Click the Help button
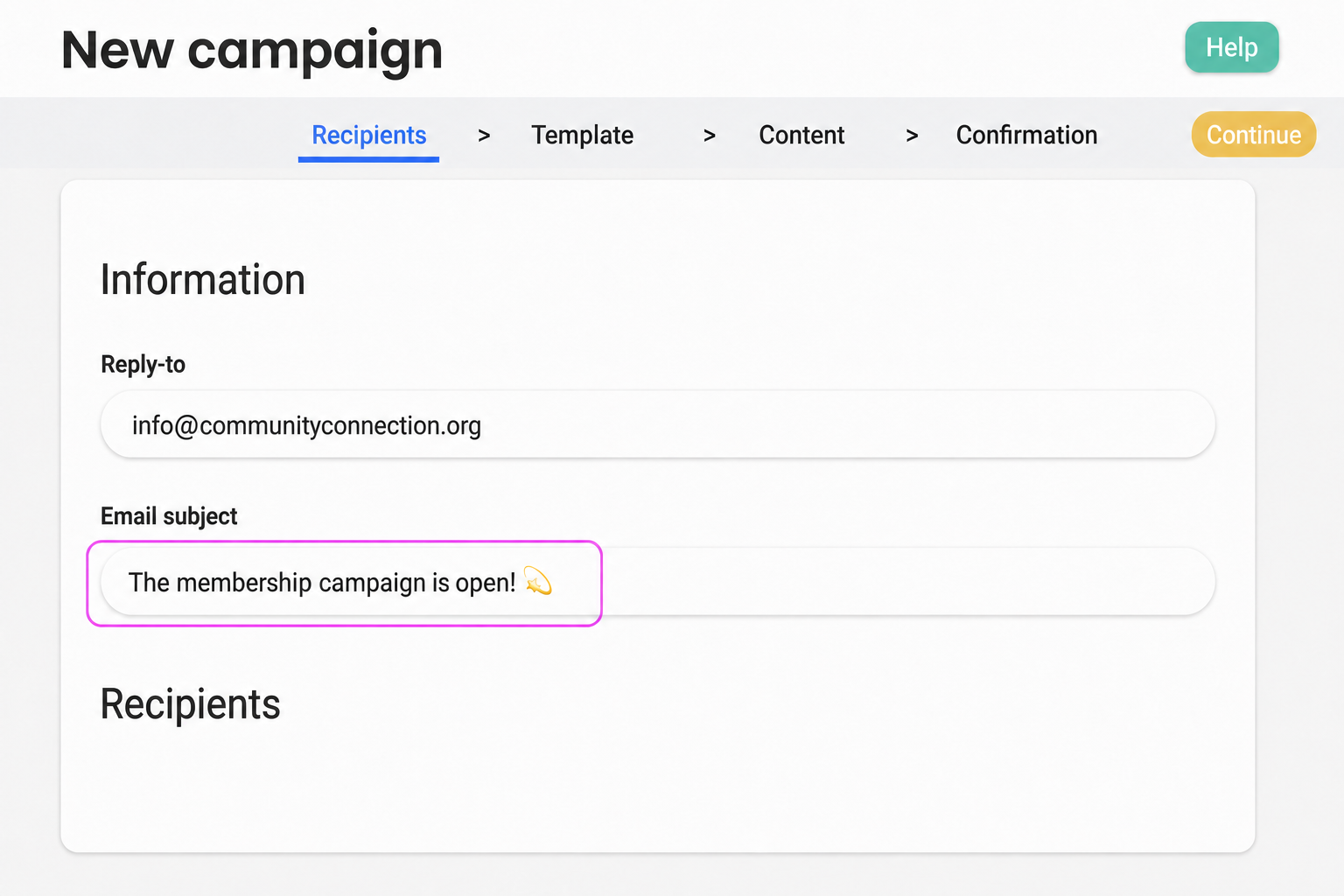The width and height of the screenshot is (1344, 896). click(1231, 47)
